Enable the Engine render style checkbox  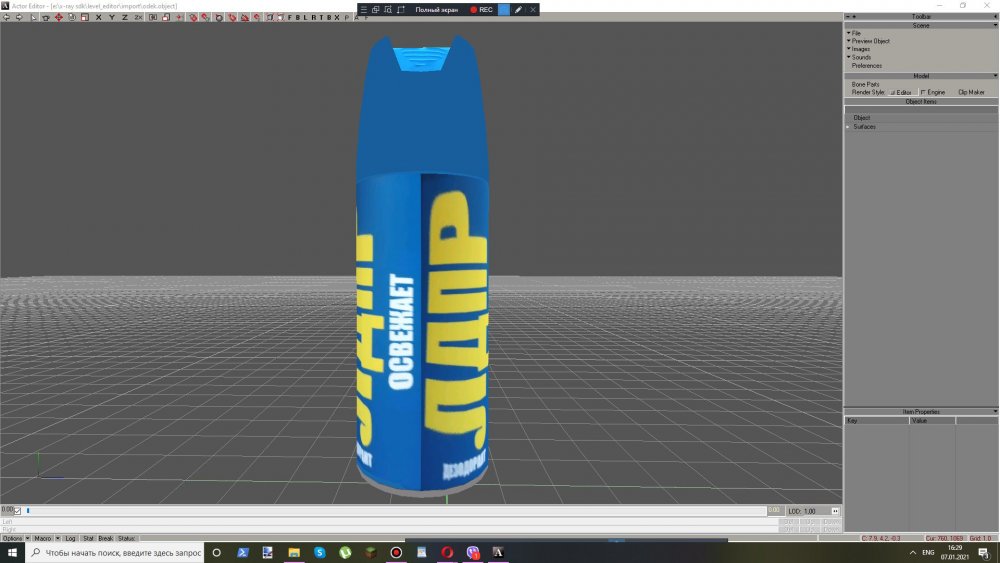923,92
